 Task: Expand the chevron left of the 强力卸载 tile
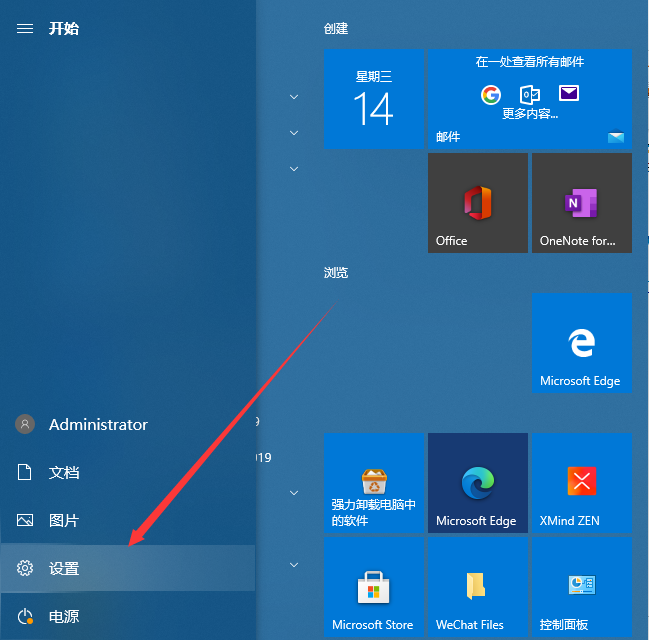[294, 493]
